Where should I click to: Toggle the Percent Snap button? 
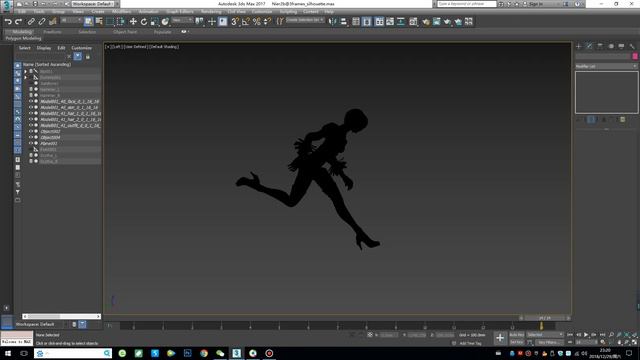click(256, 22)
